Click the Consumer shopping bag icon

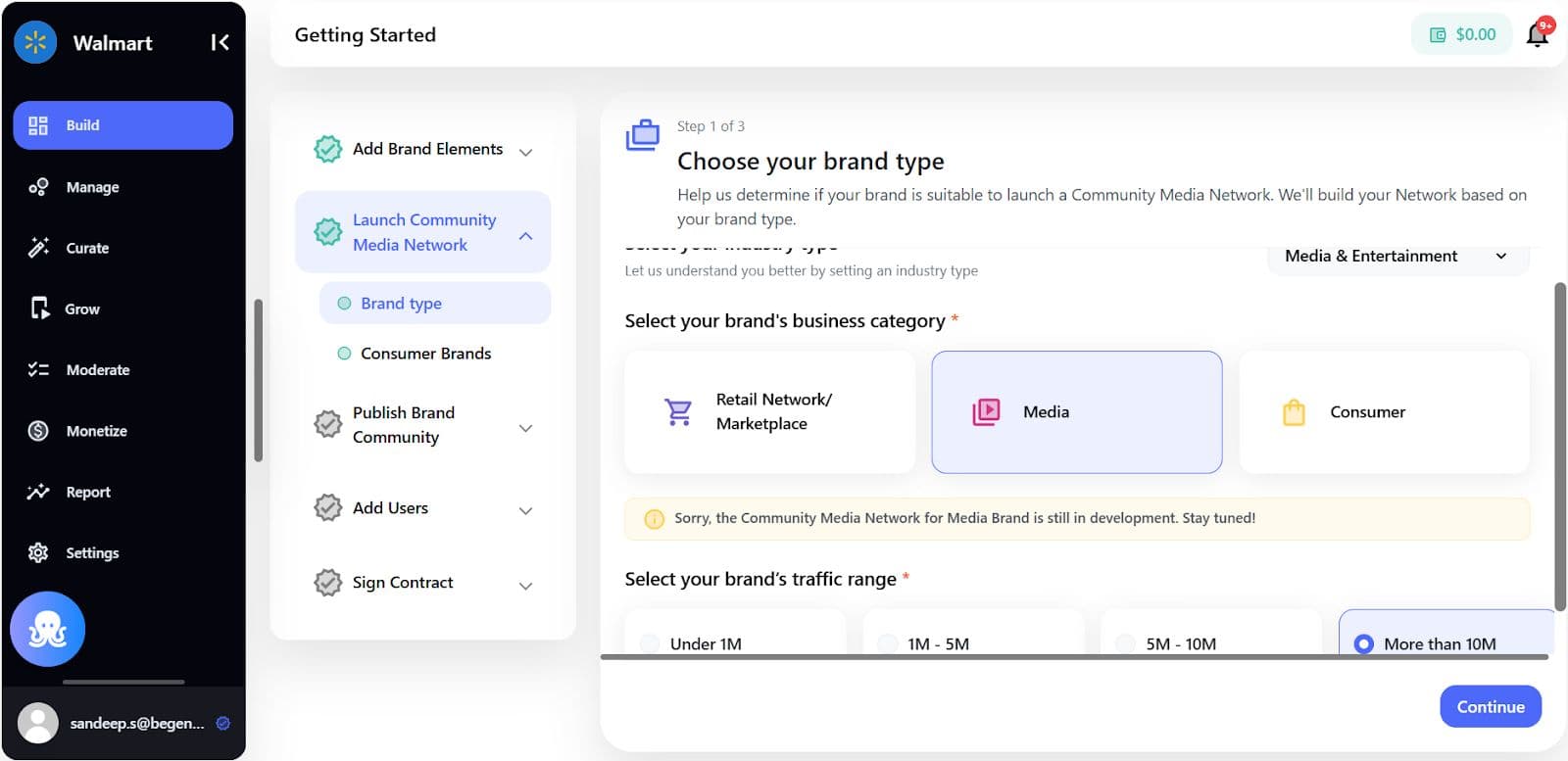click(x=1294, y=411)
